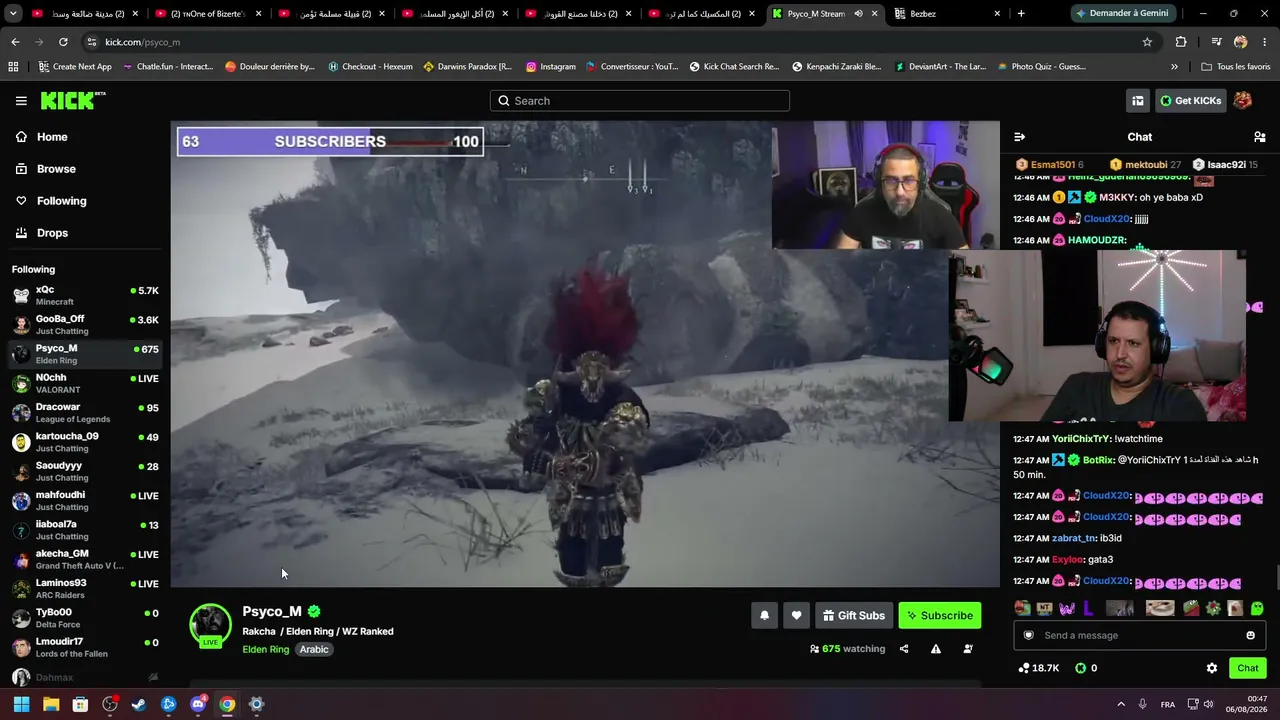
Task: Open the user profile avatar menu
Action: 1243,101
